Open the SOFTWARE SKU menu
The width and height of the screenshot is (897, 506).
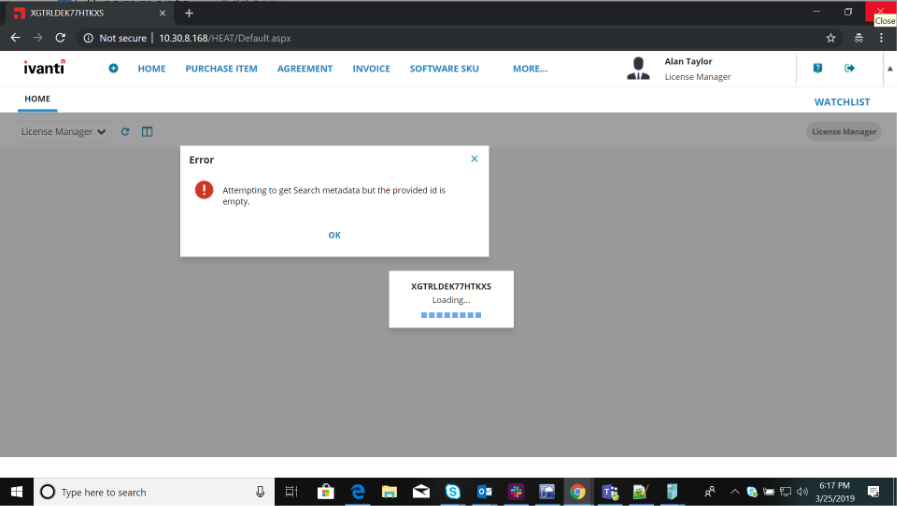pos(444,69)
